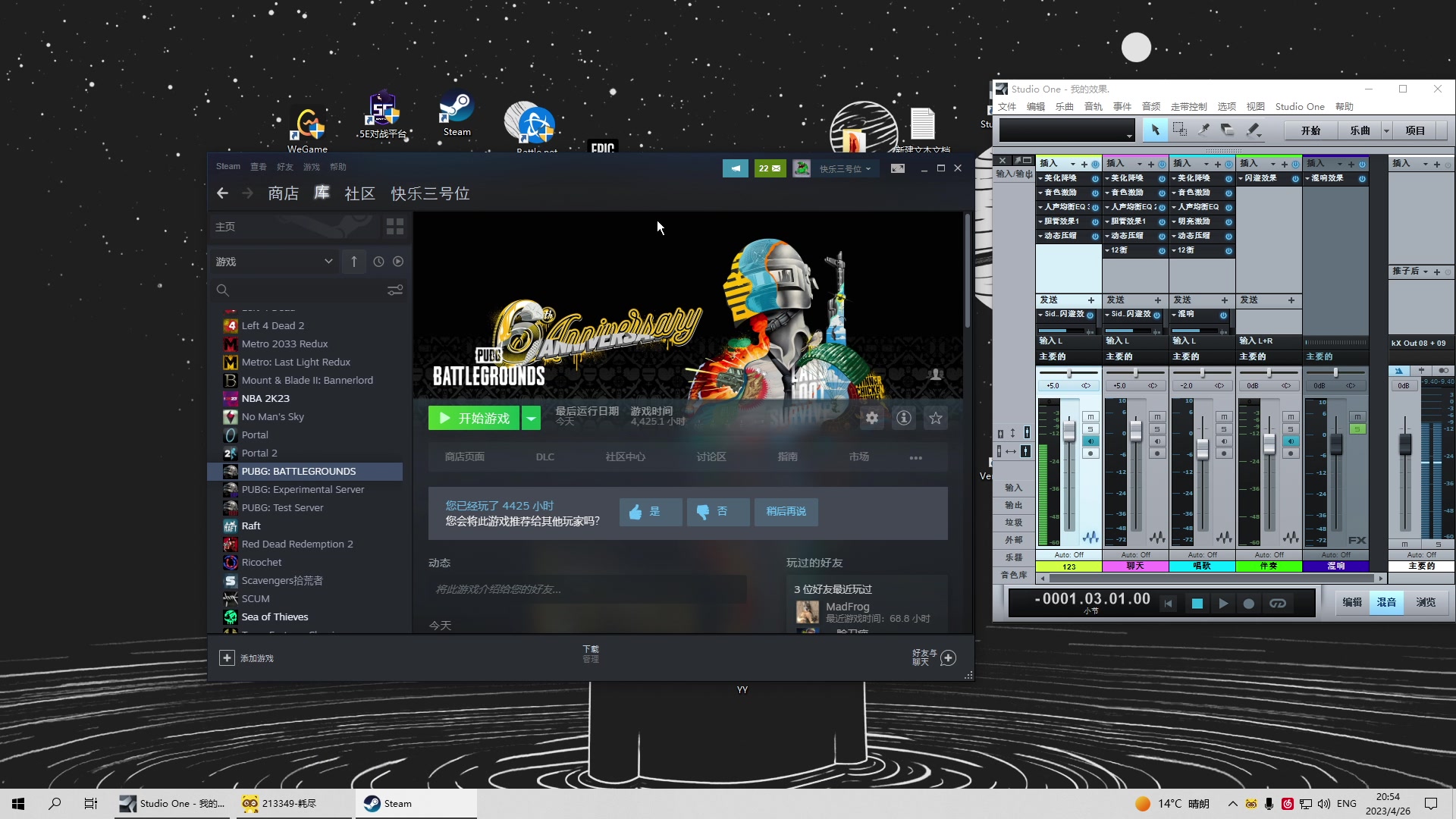The height and width of the screenshot is (819, 1456).
Task: Bypass 美化降噪 on the 123 channel
Action: (x=1095, y=178)
